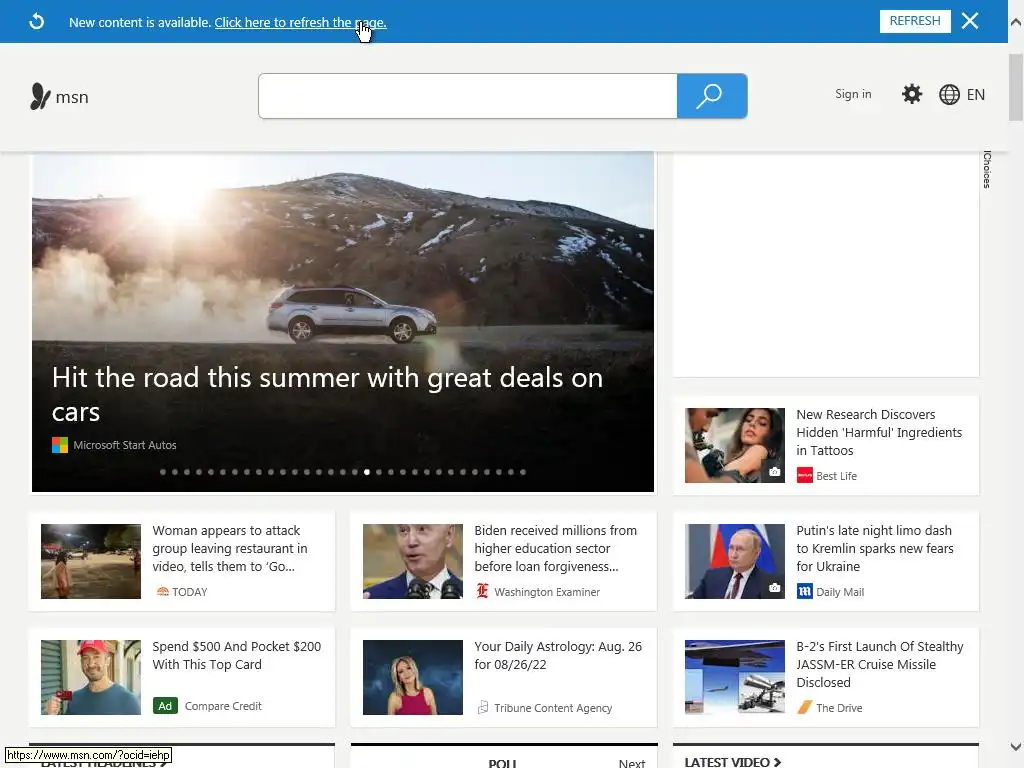The width and height of the screenshot is (1024, 768).
Task: Click the scrollbar down arrow
Action: (x=1016, y=746)
